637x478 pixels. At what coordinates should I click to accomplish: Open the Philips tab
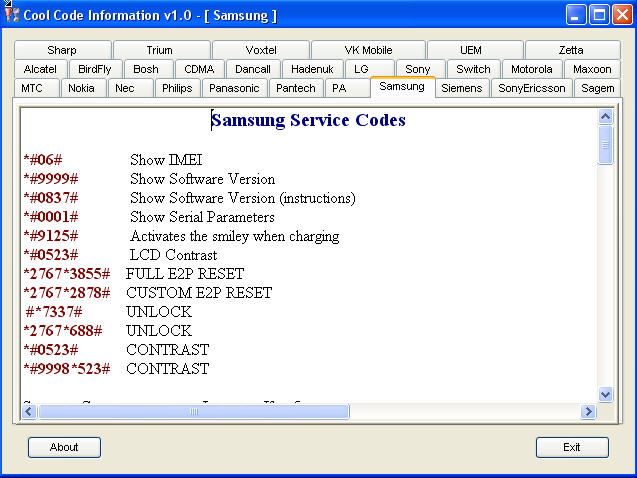(x=178, y=88)
